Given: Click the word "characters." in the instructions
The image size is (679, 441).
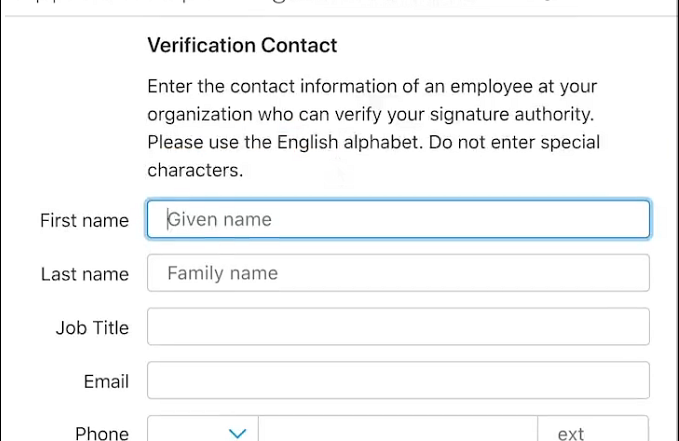Looking at the screenshot, I should coord(195,170).
